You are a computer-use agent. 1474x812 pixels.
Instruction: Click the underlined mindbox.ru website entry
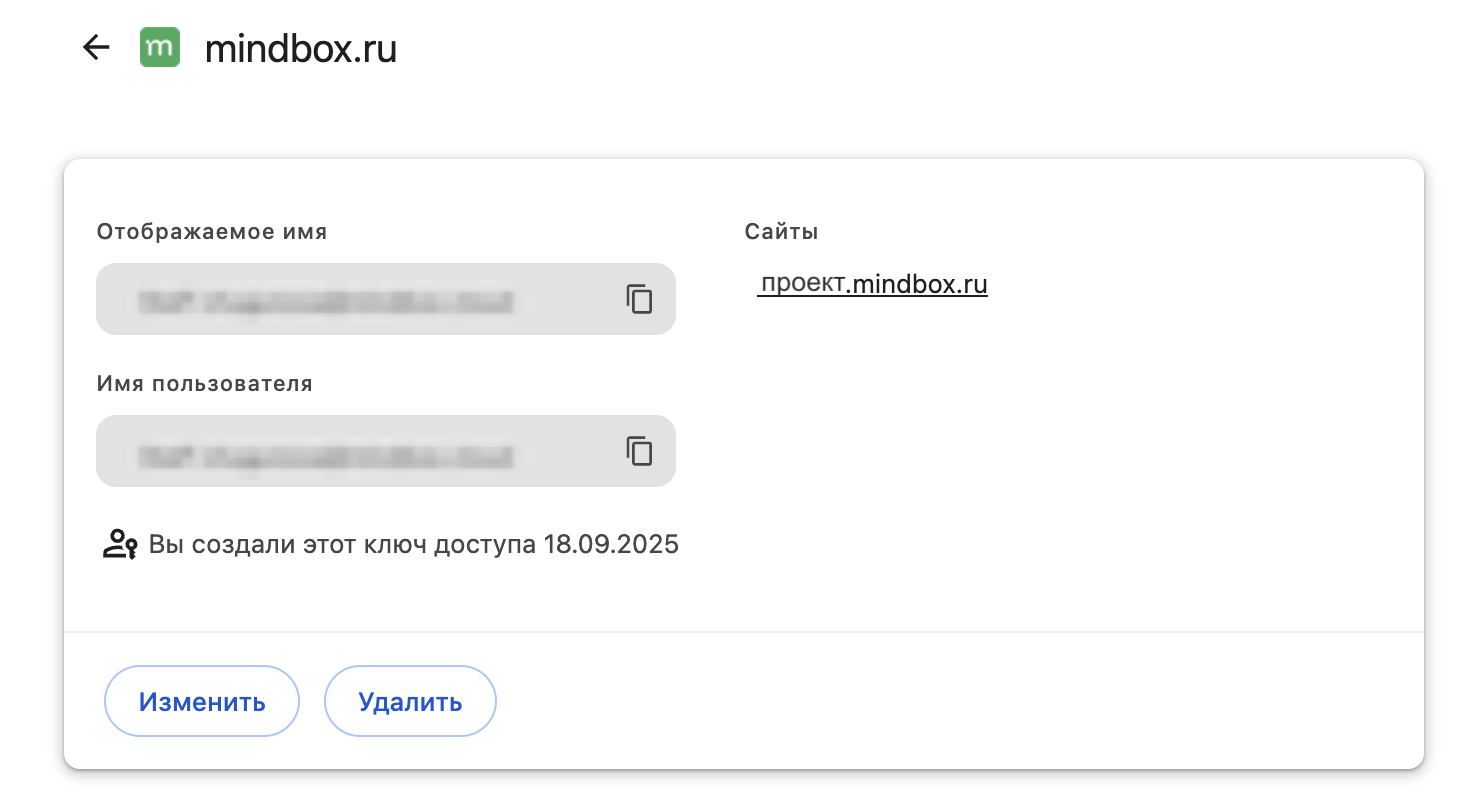(872, 284)
